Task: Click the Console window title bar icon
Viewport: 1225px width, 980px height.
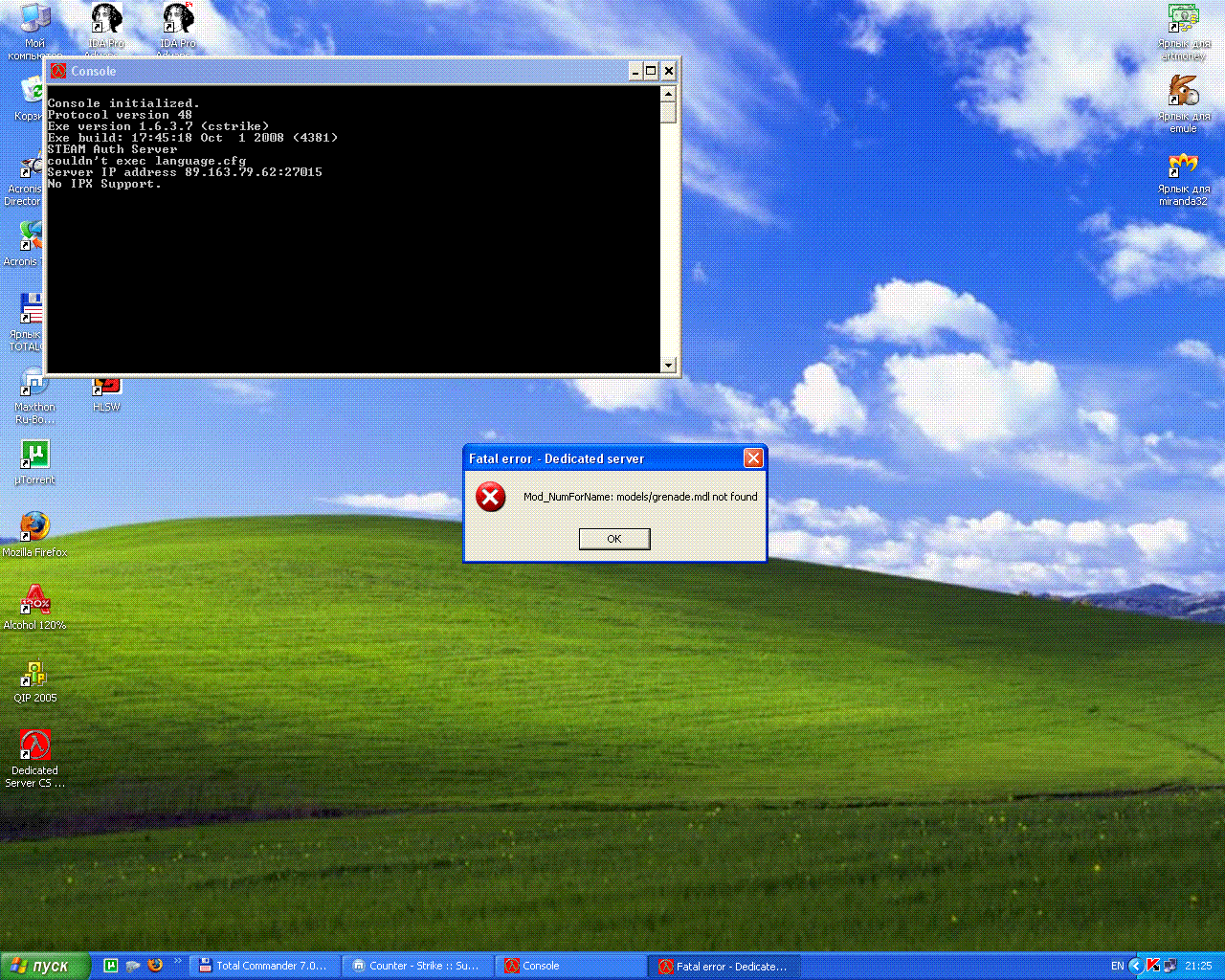Action: click(x=58, y=71)
